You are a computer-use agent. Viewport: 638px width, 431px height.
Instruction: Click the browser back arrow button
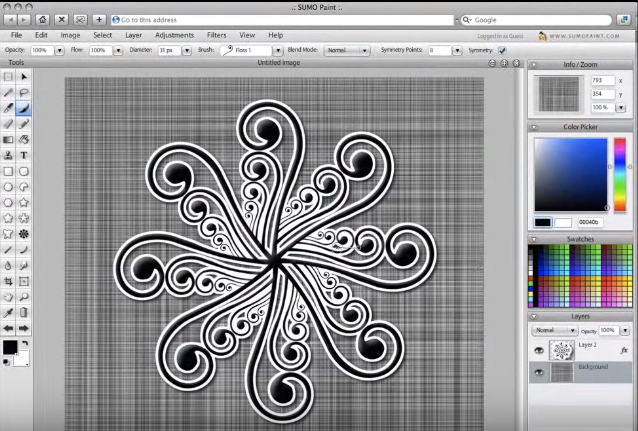pos(9,19)
